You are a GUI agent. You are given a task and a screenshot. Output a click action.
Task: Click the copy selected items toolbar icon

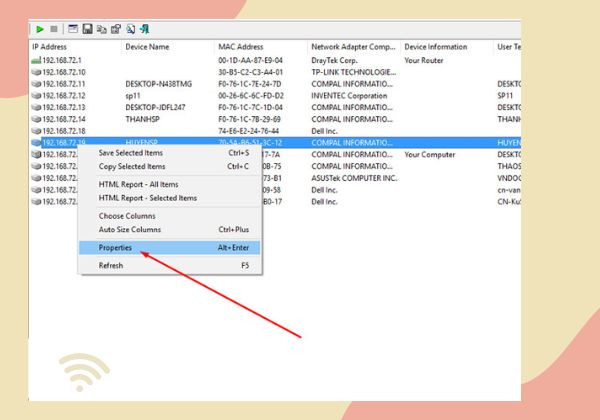pyautogui.click(x=101, y=29)
